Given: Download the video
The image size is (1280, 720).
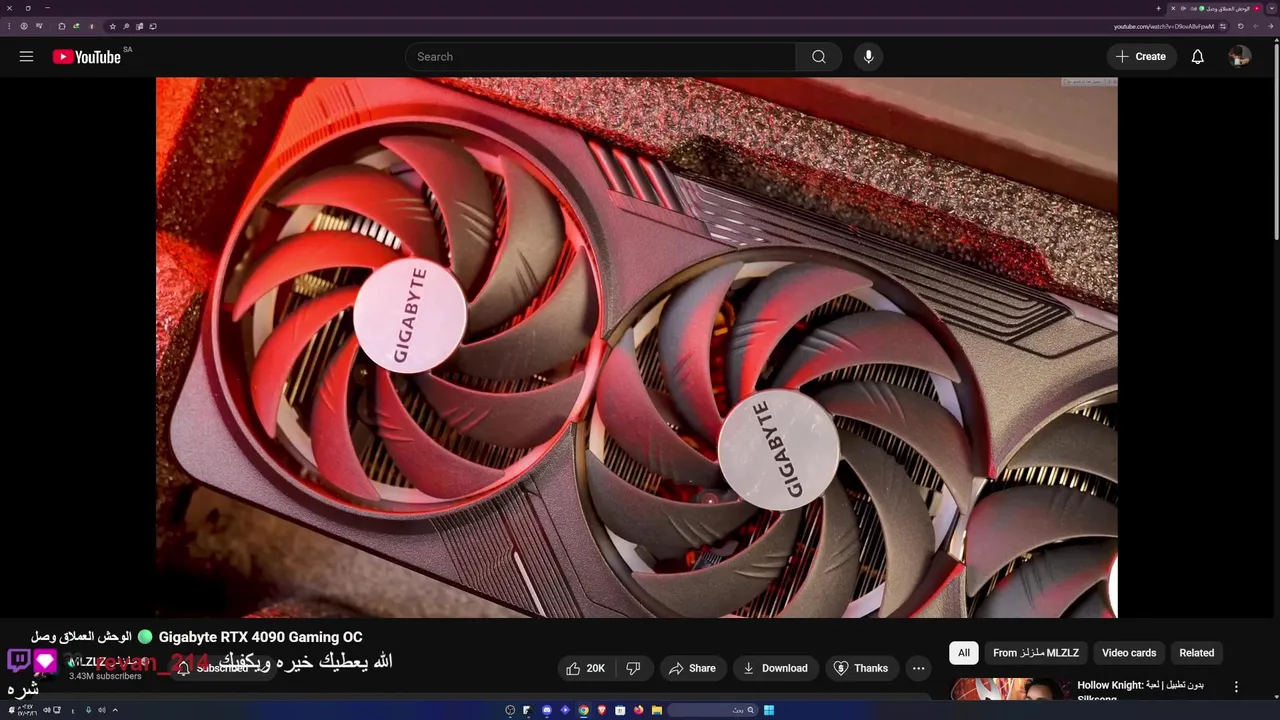Looking at the screenshot, I should [775, 668].
